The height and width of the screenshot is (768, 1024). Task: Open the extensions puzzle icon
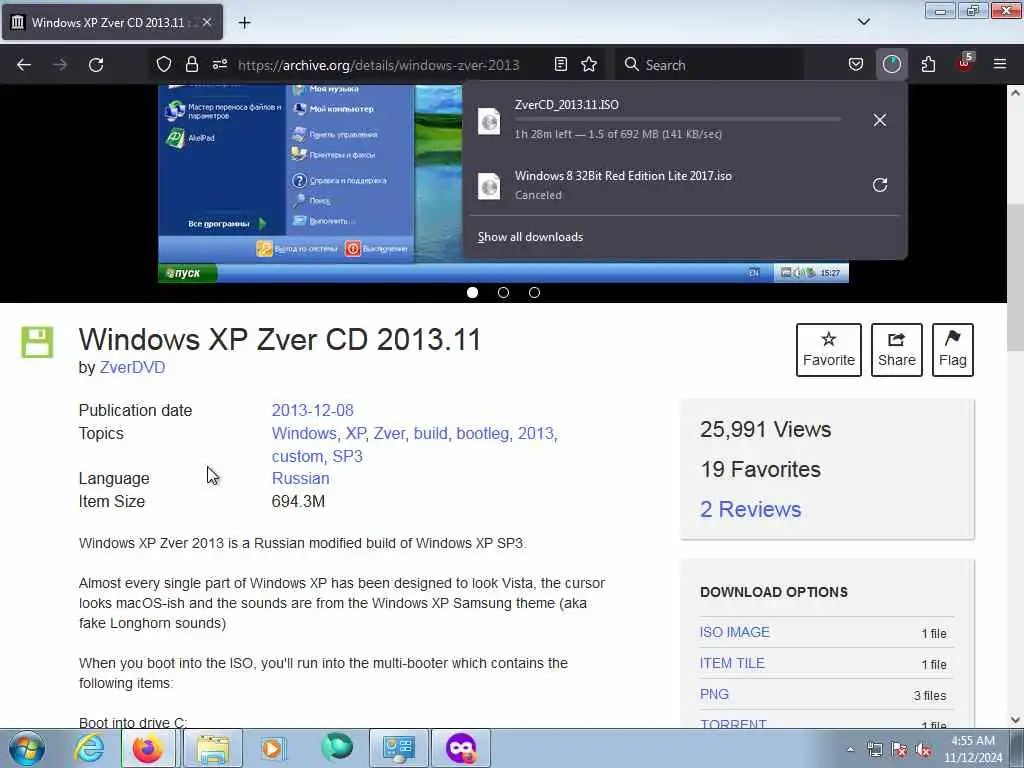[x=928, y=64]
